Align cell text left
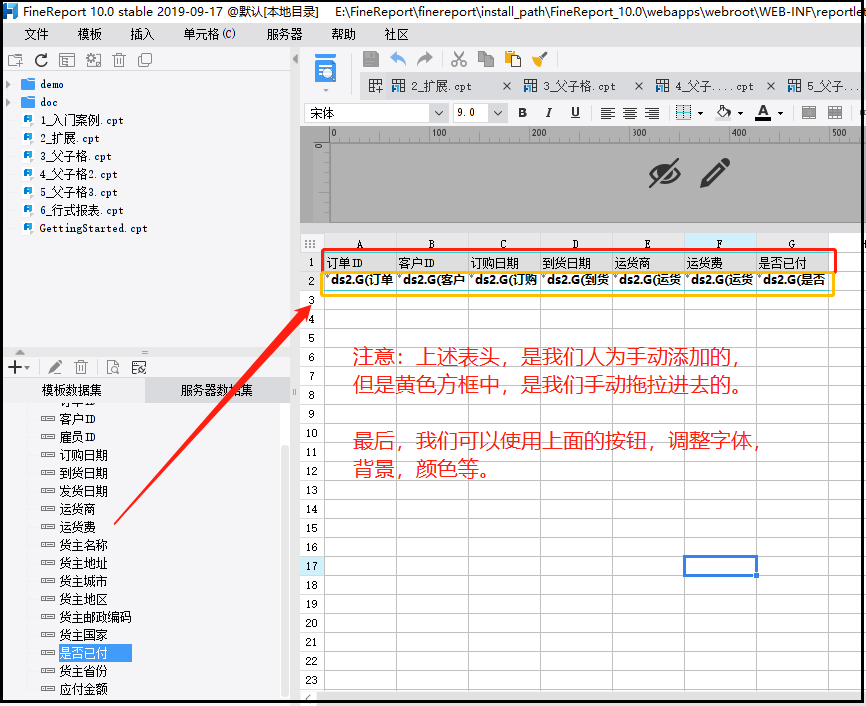This screenshot has width=866, height=706. 608,113
